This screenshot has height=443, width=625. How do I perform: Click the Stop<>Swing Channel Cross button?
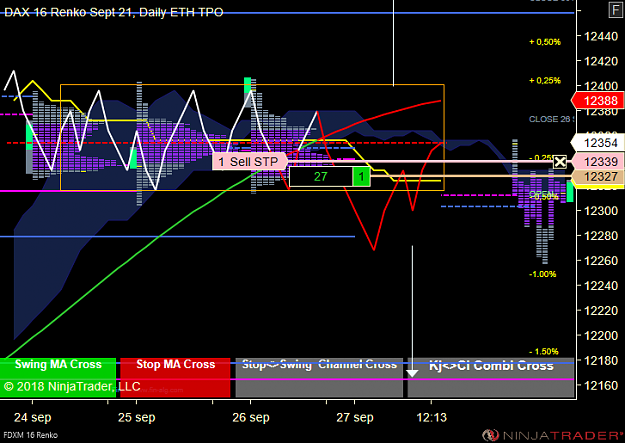pos(319,377)
